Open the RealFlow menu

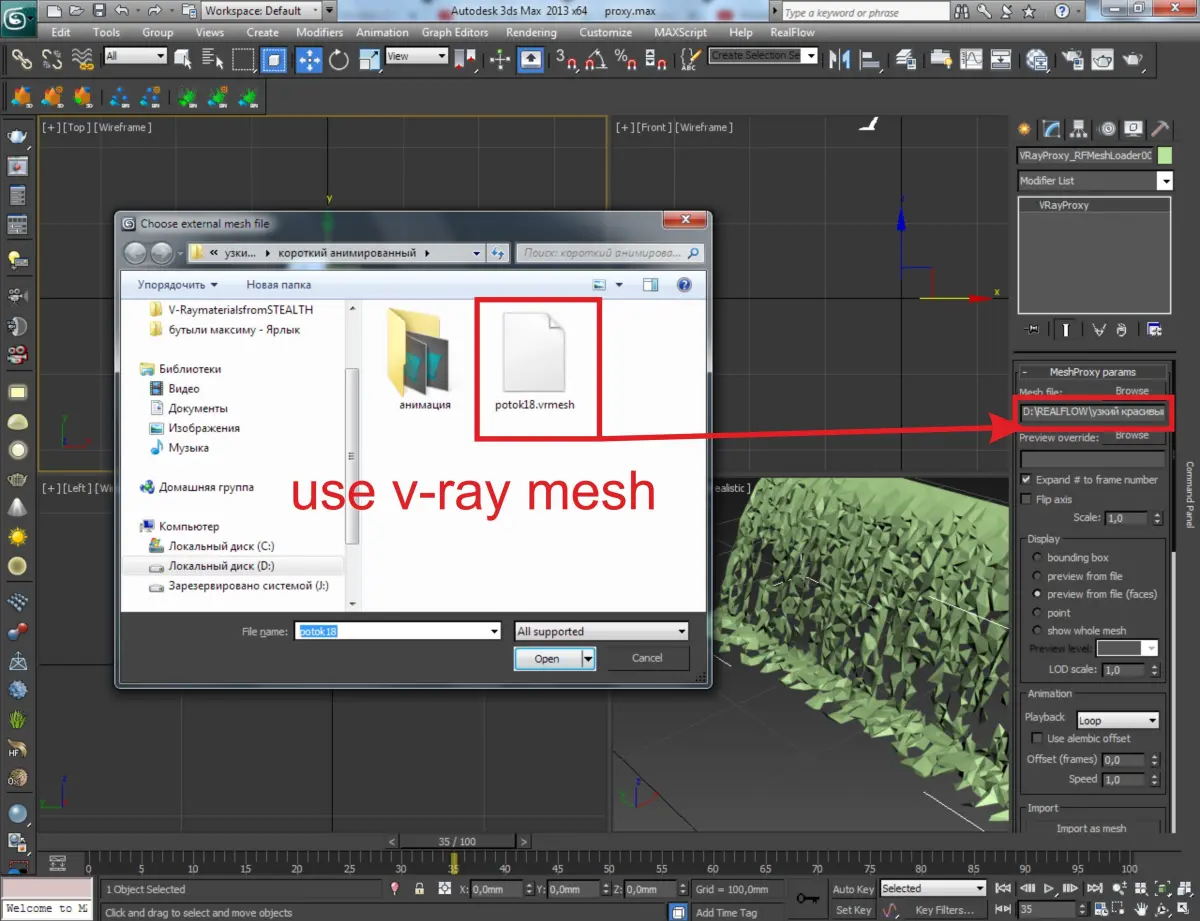click(792, 32)
